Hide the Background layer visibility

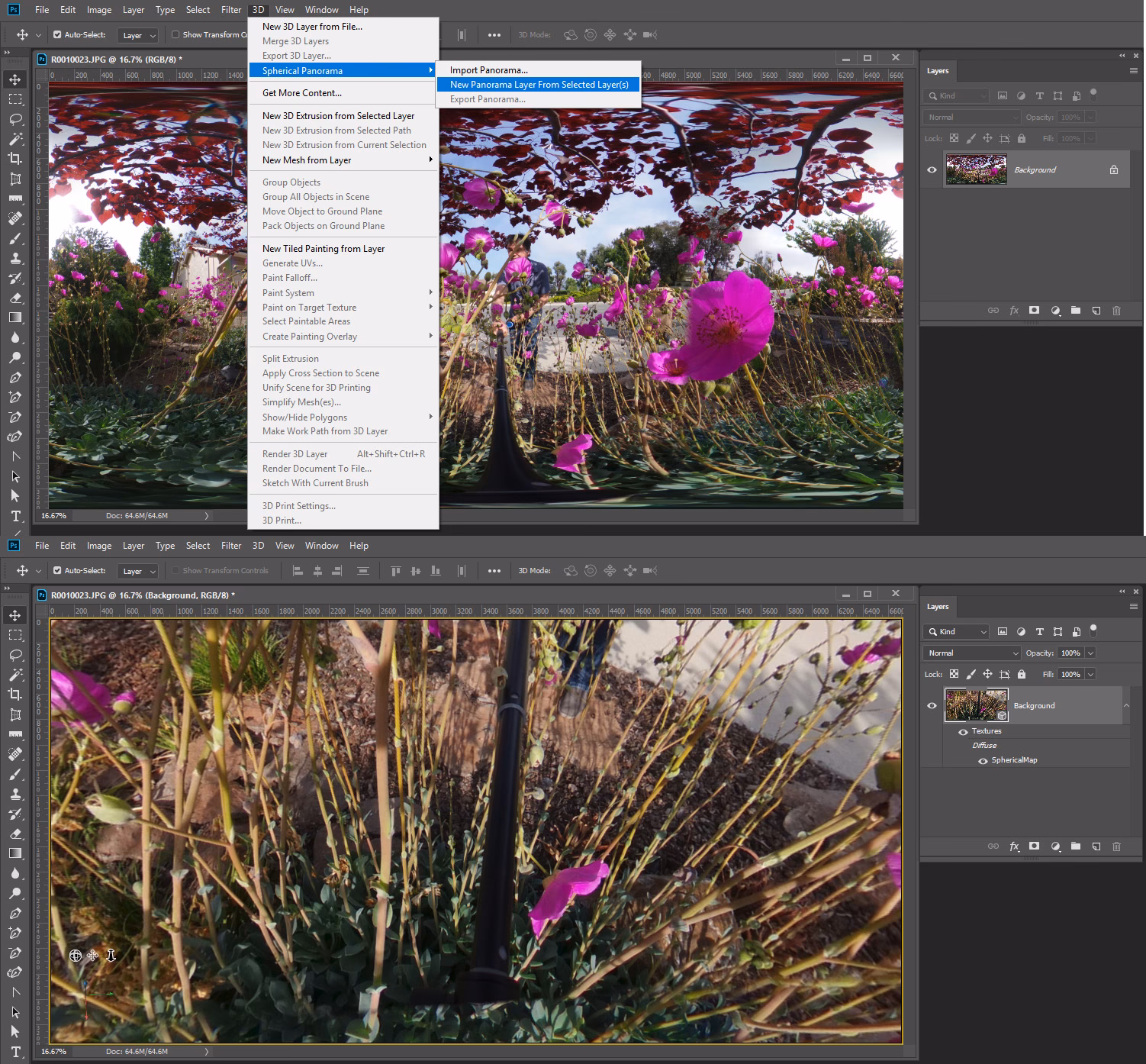[x=932, y=705]
